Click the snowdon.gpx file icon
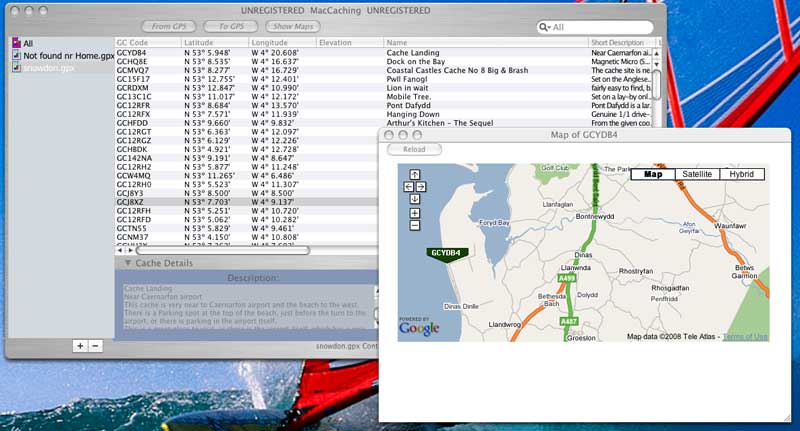The height and width of the screenshot is (431, 800). click(x=16, y=67)
